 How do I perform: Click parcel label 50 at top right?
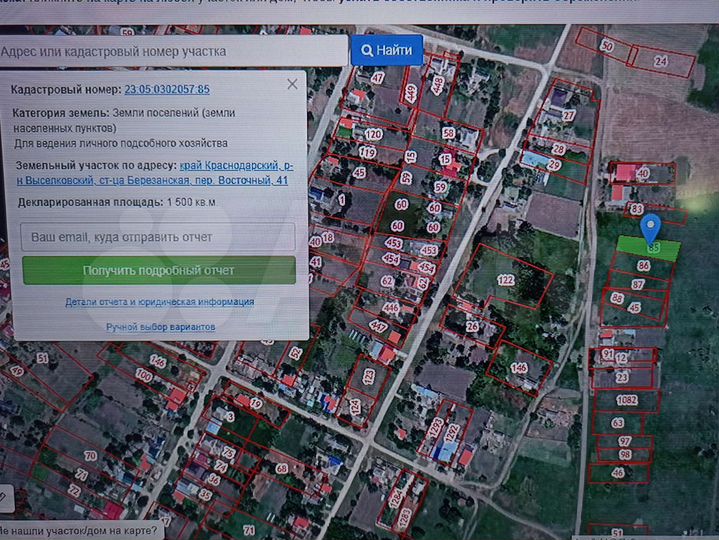(x=607, y=46)
